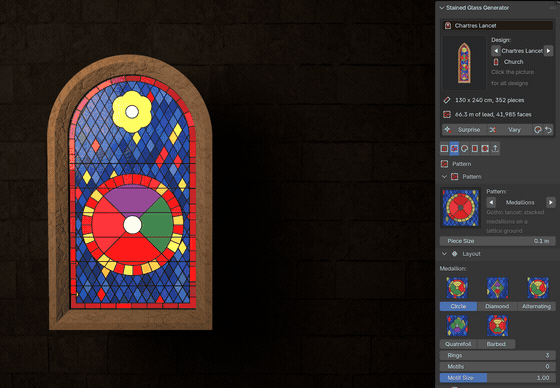The width and height of the screenshot is (560, 388).
Task: Click the undo arrow icon beside Vary
Action: click(x=548, y=130)
